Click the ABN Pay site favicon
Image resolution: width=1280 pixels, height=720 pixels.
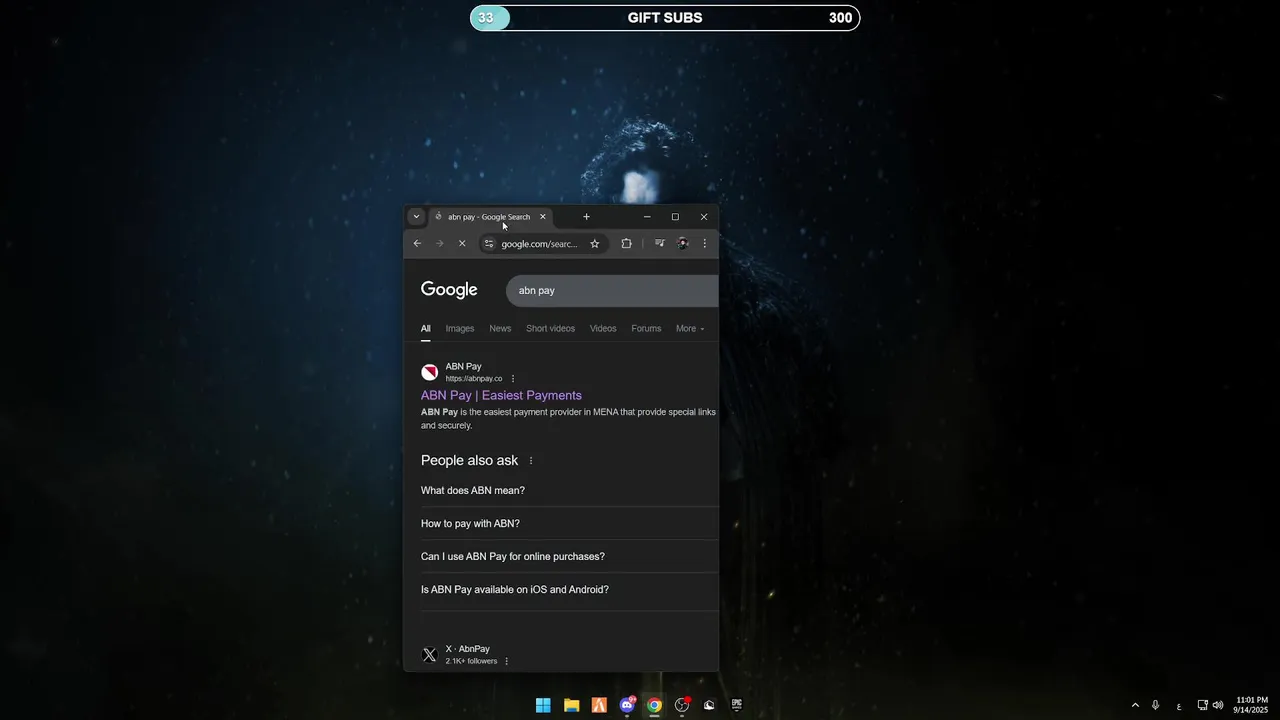[430, 372]
